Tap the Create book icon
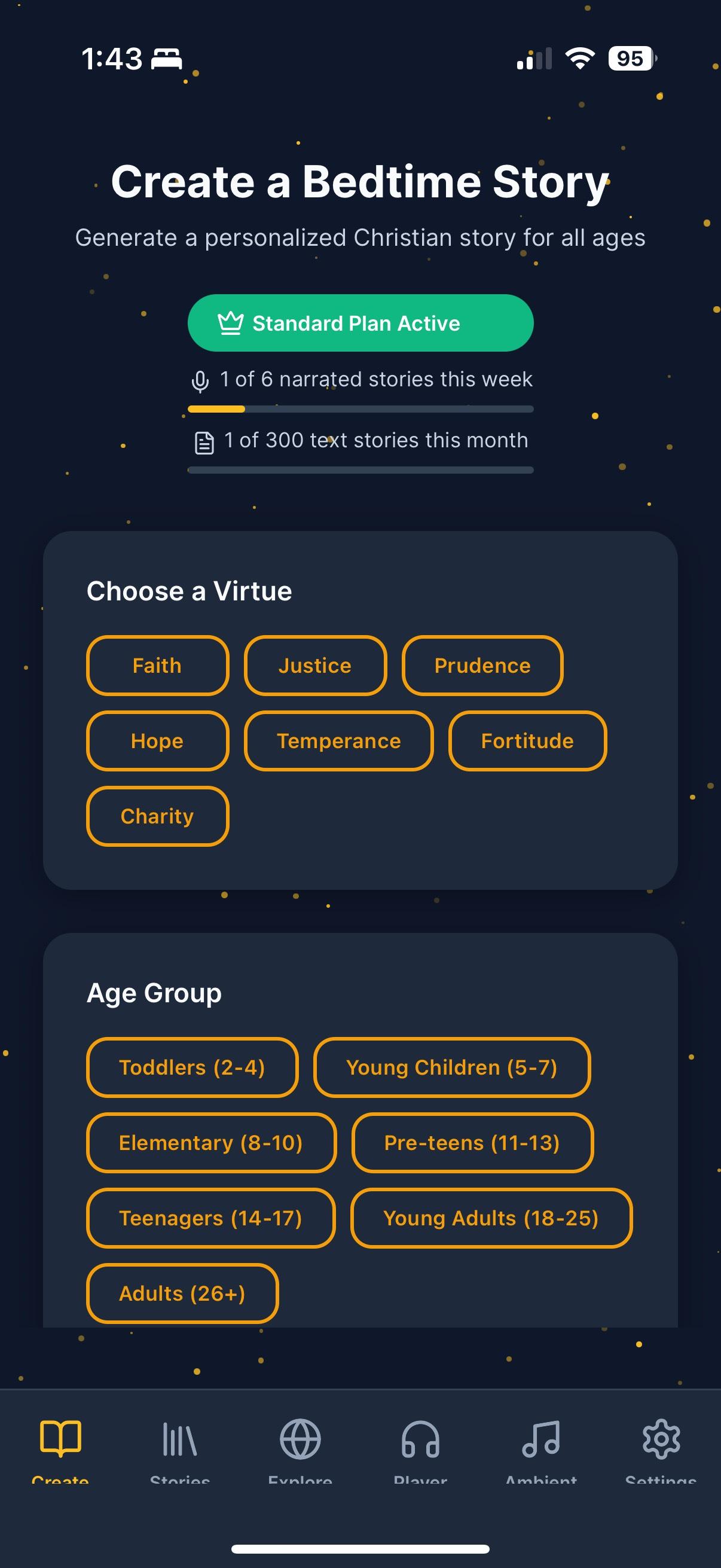The height and width of the screenshot is (1568, 721). coord(60,1439)
